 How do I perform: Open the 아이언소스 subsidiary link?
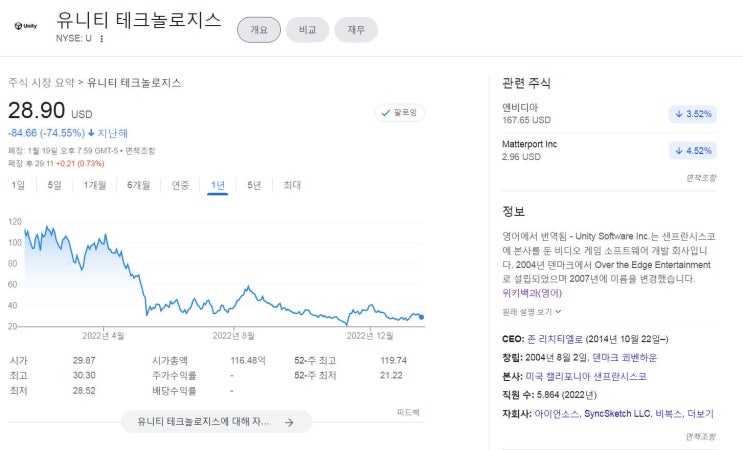[x=556, y=414]
